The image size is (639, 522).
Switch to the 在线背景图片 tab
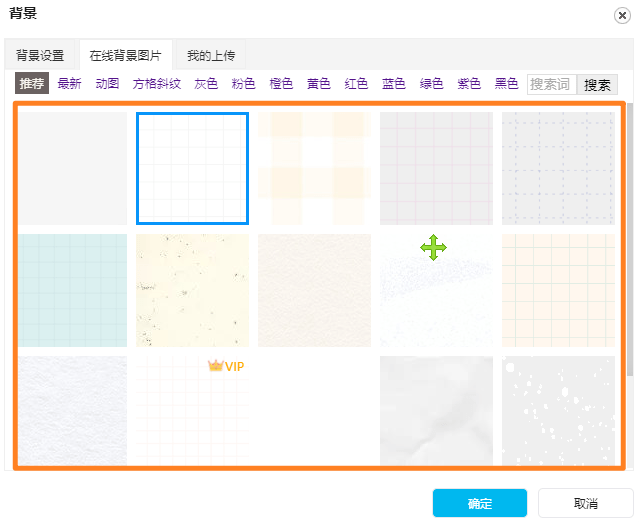(126, 55)
